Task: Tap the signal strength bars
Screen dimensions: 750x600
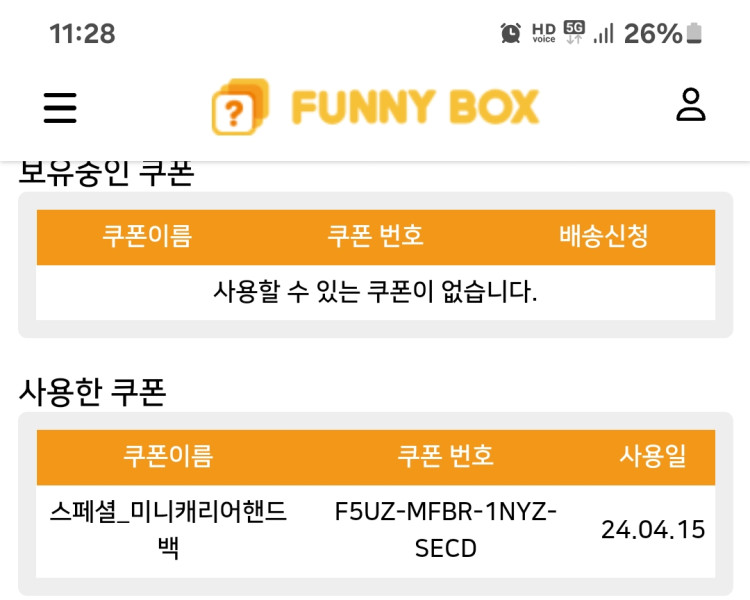Action: 603,33
